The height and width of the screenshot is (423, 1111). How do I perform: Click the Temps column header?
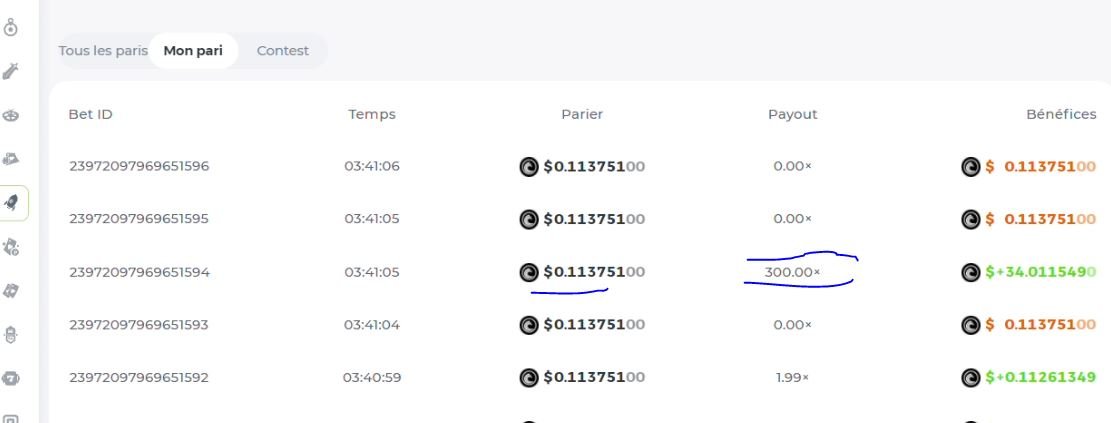tap(372, 114)
